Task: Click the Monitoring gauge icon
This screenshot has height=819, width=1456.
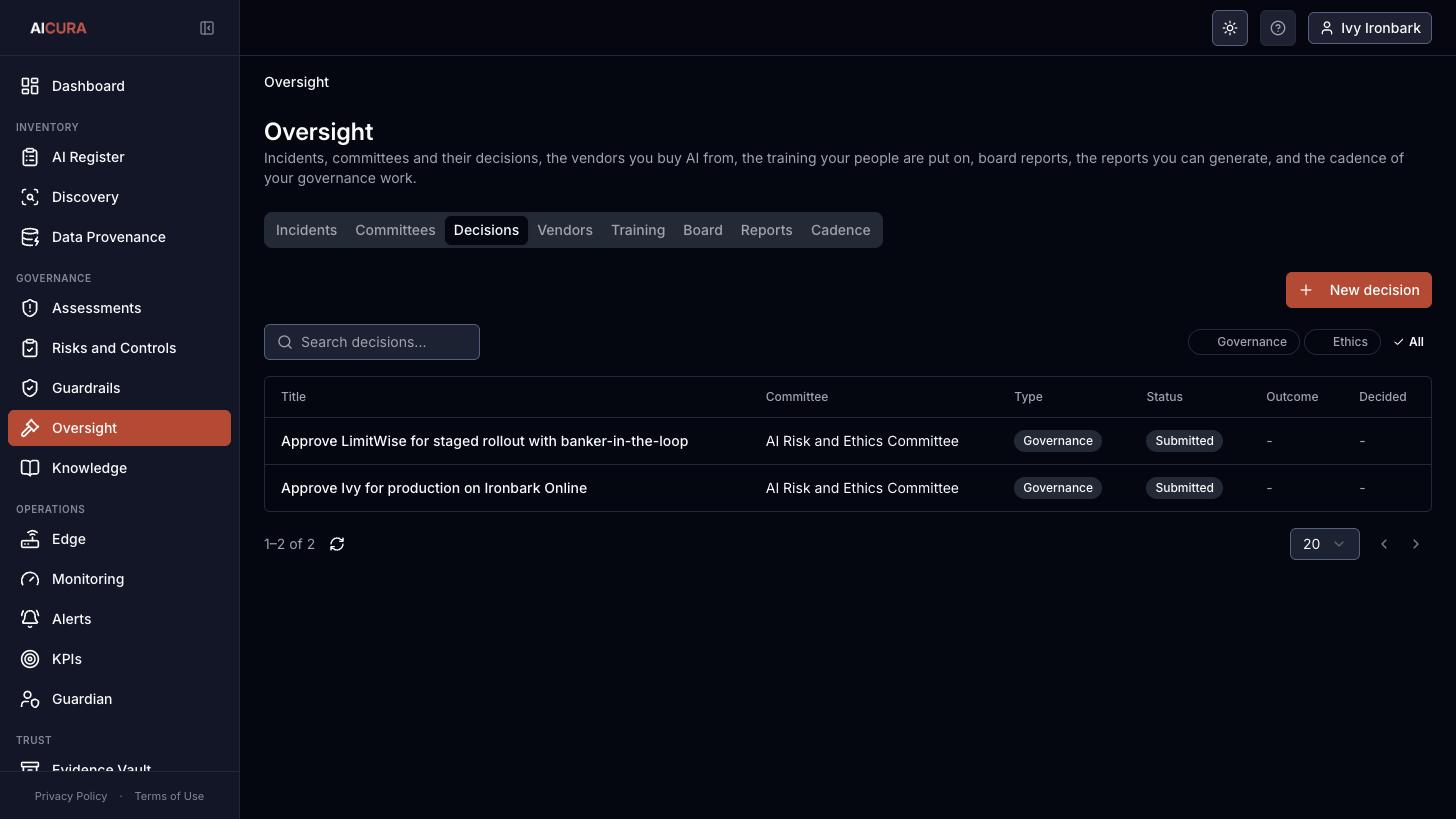Action: [x=30, y=579]
